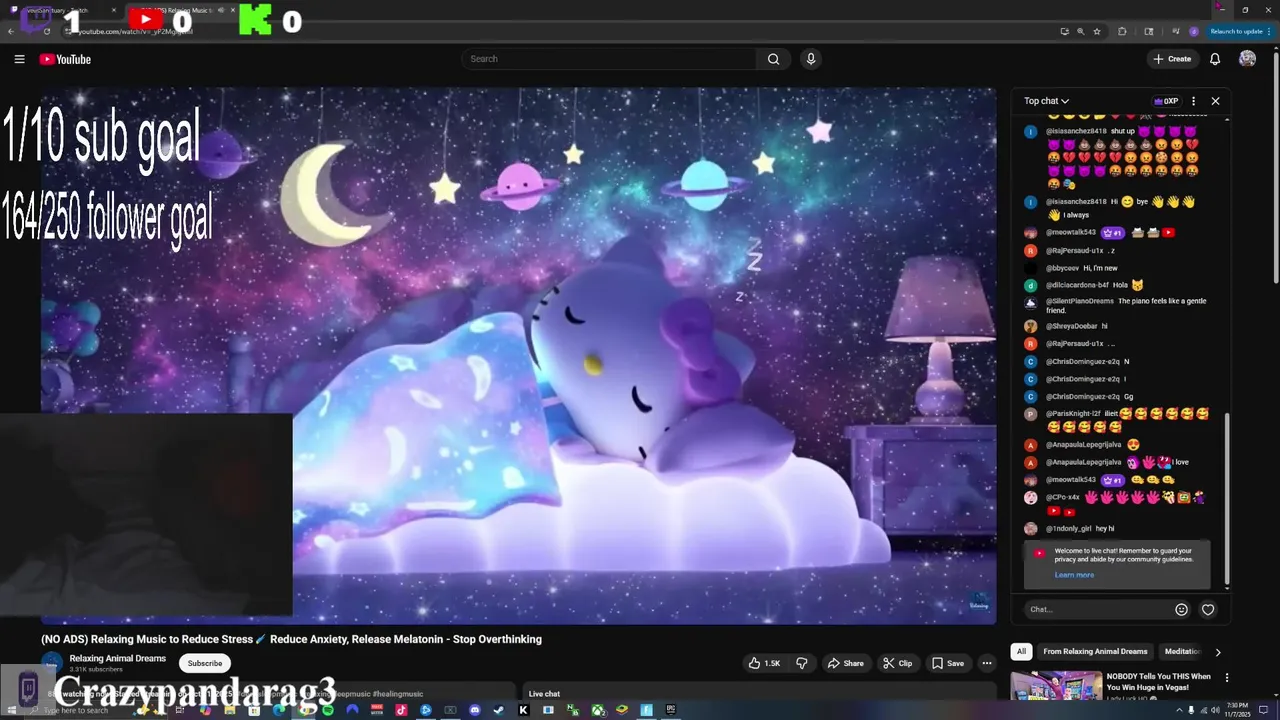Focus the YouTube search box
Viewport: 1280px width, 720px height.
[609, 59]
